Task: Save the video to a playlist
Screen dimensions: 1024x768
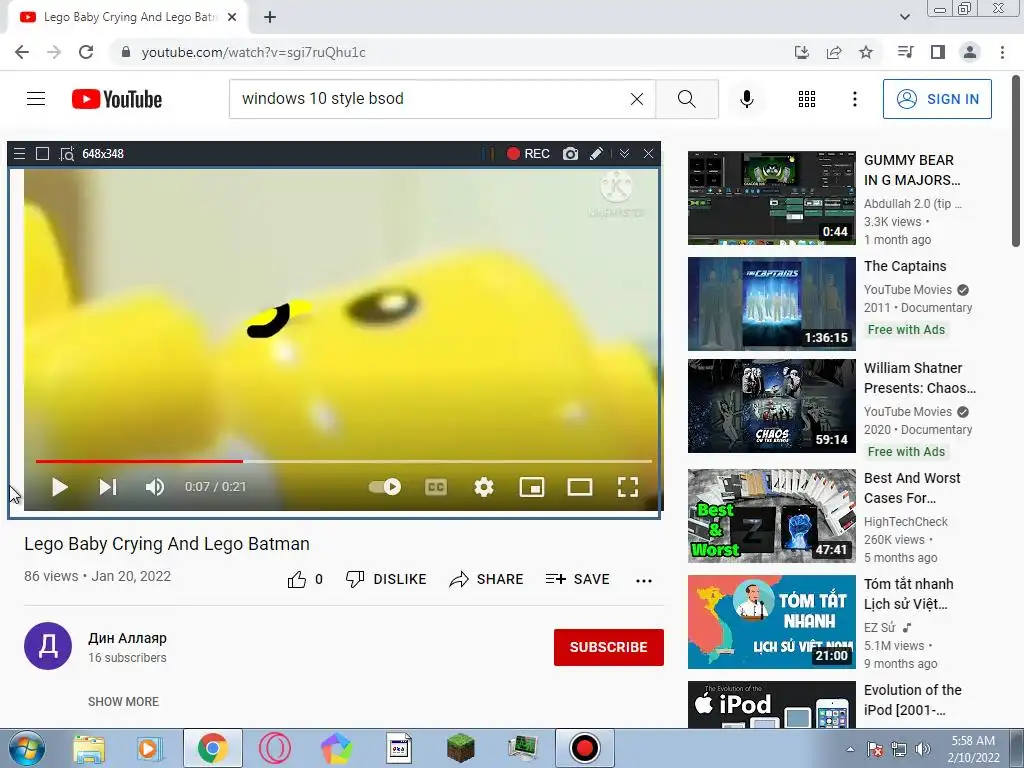Action: point(578,579)
